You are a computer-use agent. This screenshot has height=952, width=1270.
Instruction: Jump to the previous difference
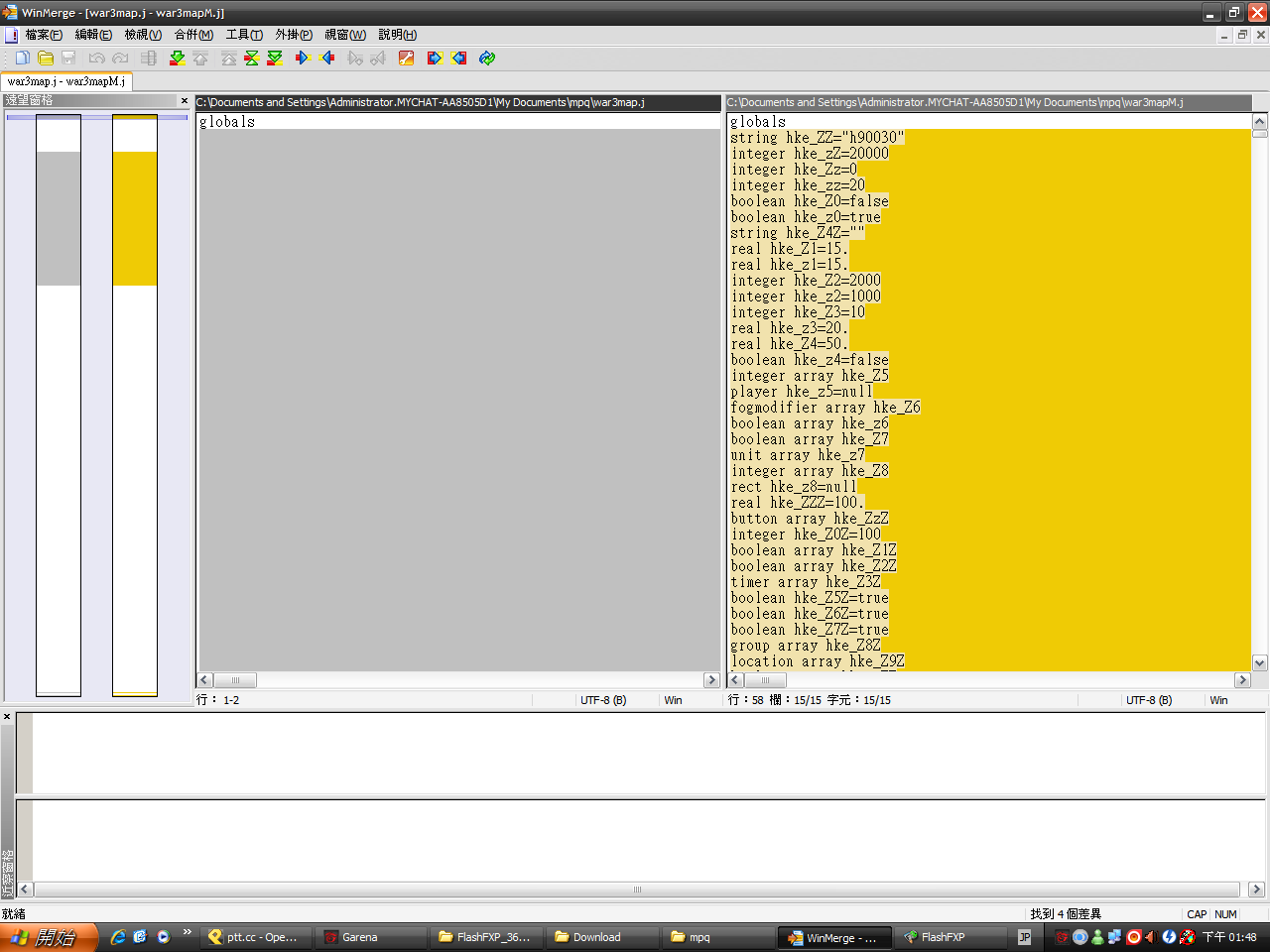[200, 59]
